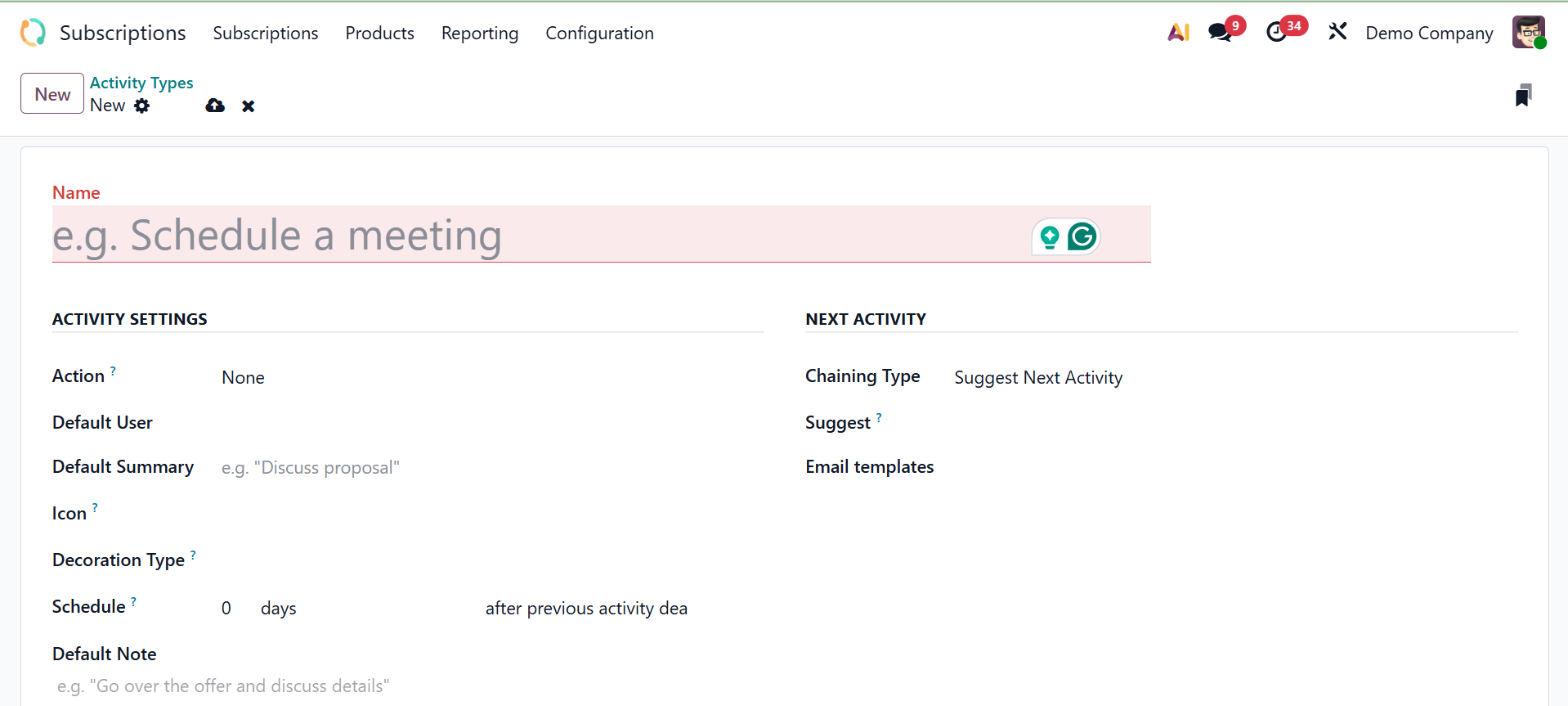Open the Configuration menu
This screenshot has height=706, width=1568.
coord(599,34)
